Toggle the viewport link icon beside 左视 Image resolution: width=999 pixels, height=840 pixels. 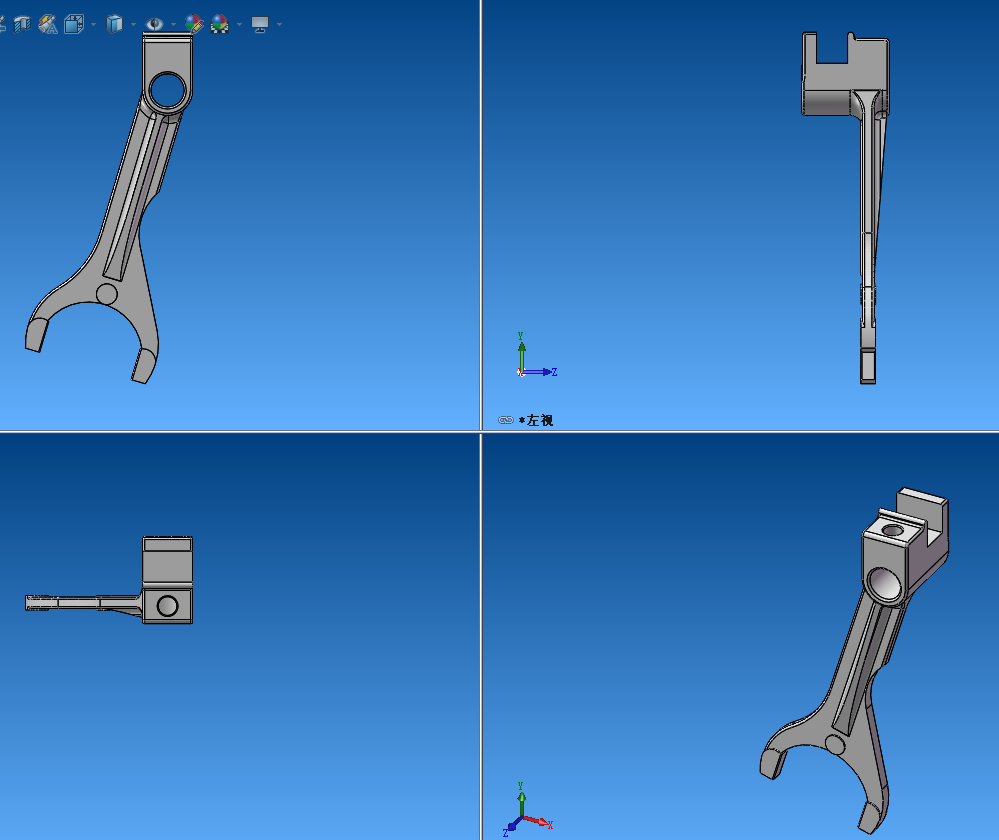(506, 420)
